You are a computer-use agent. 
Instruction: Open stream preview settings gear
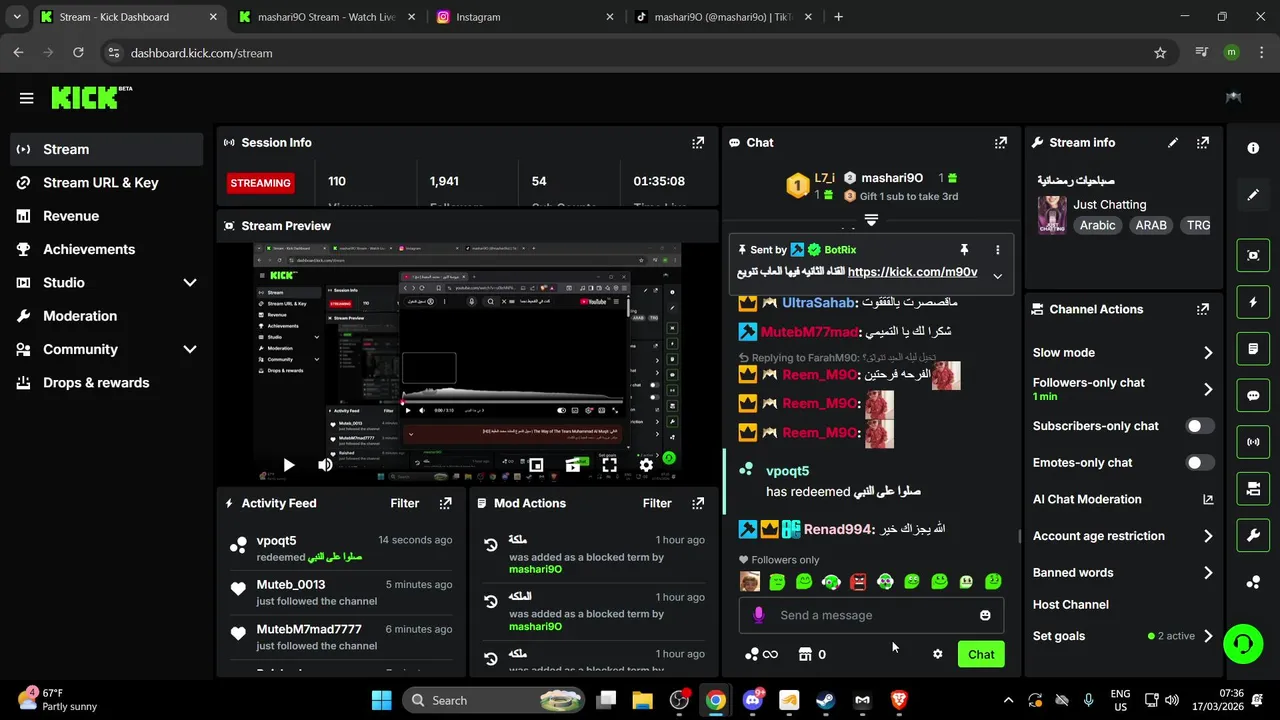click(646, 465)
